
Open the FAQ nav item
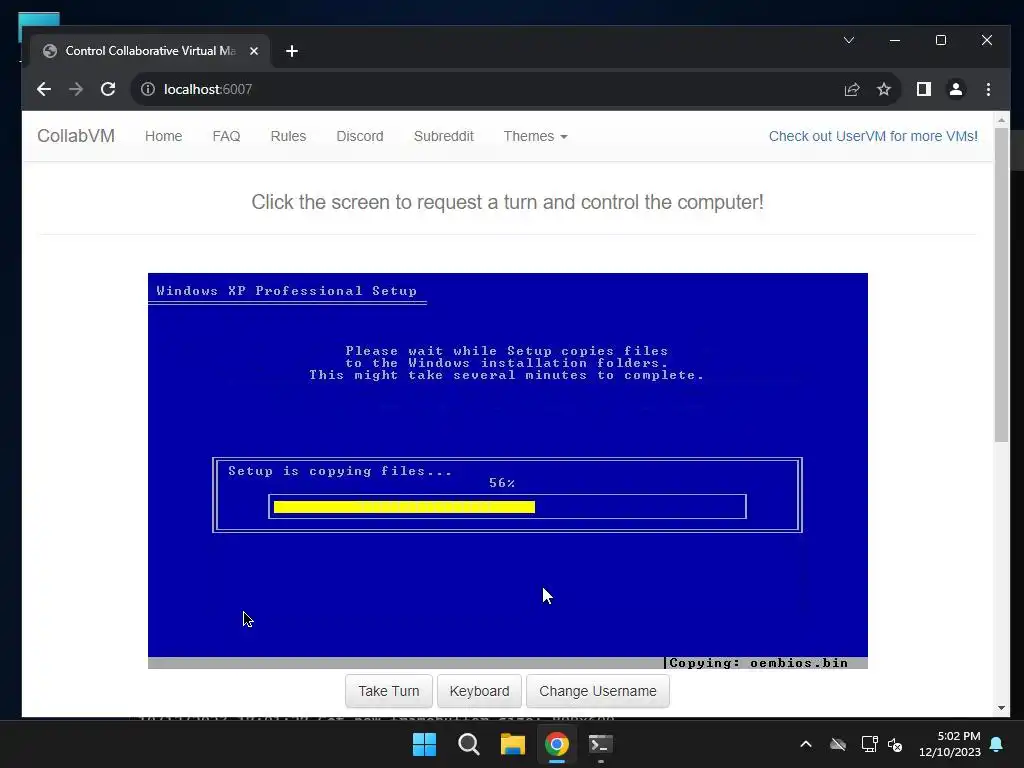[227, 136]
